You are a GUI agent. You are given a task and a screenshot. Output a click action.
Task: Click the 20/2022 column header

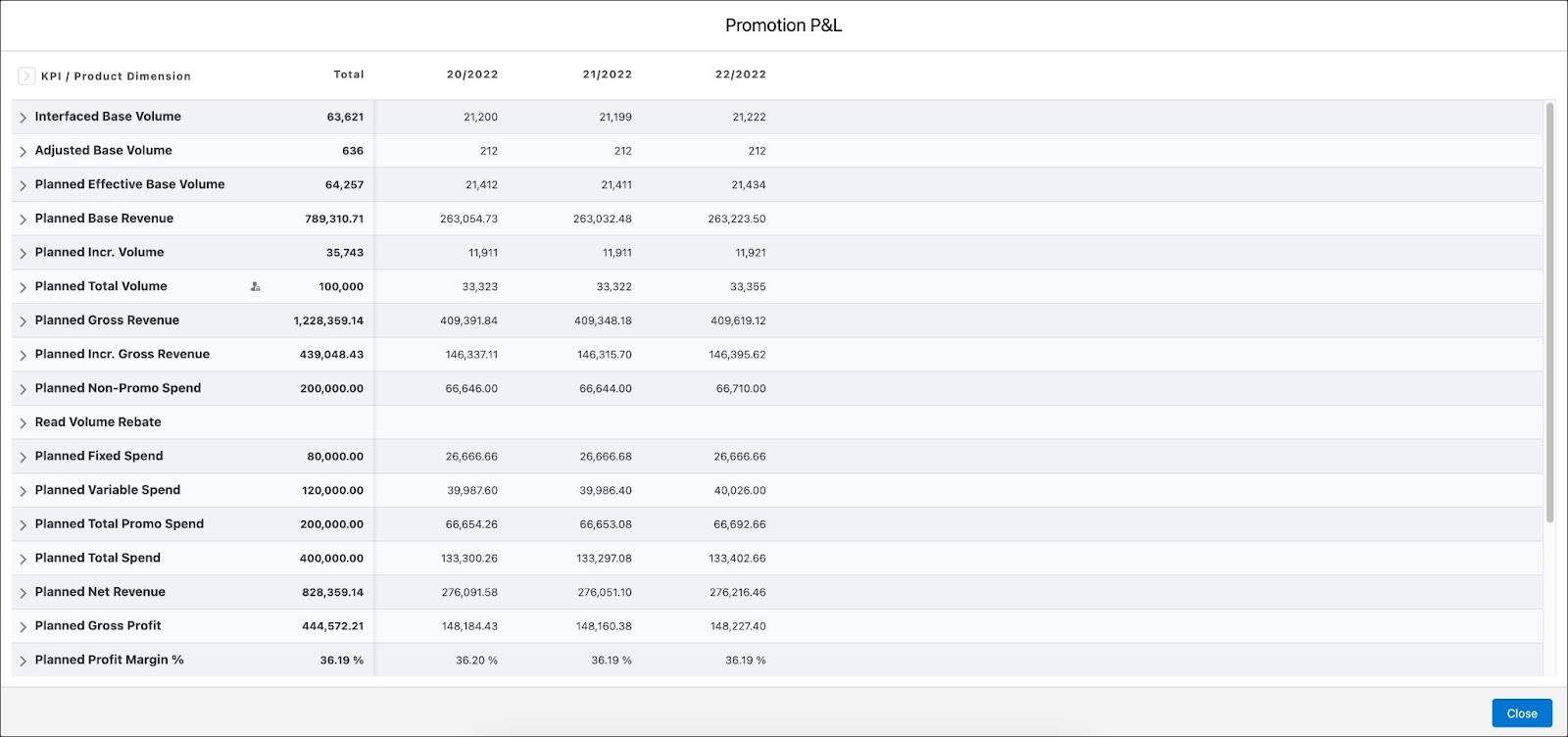point(472,74)
